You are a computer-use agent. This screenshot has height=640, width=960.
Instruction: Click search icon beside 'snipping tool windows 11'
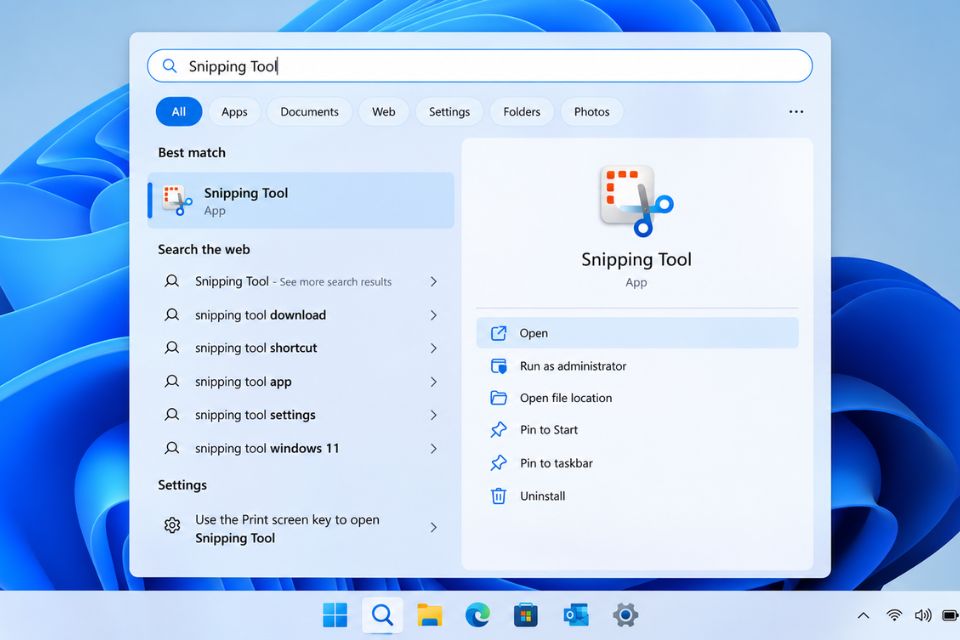(x=172, y=448)
